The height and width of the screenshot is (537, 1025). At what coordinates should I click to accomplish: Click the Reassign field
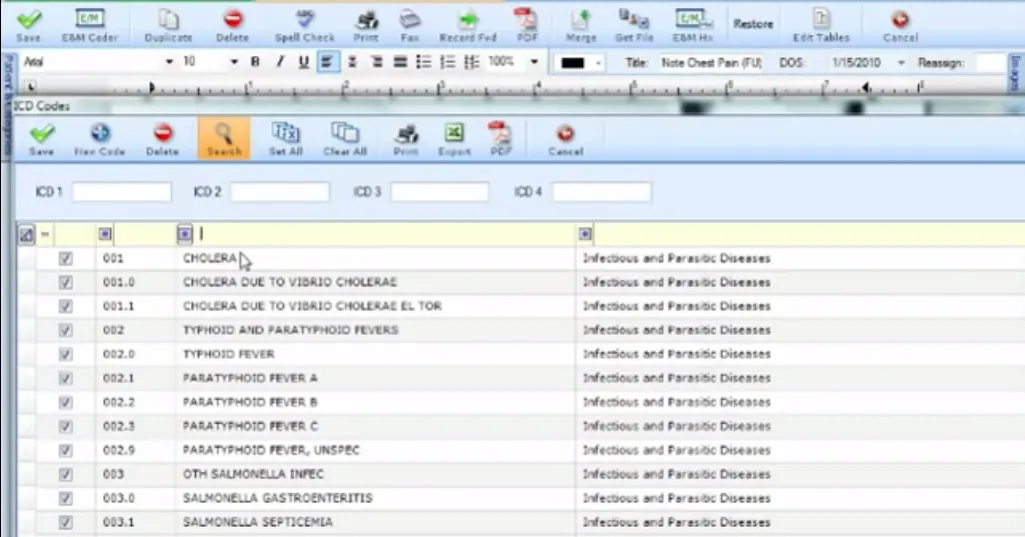[990, 63]
